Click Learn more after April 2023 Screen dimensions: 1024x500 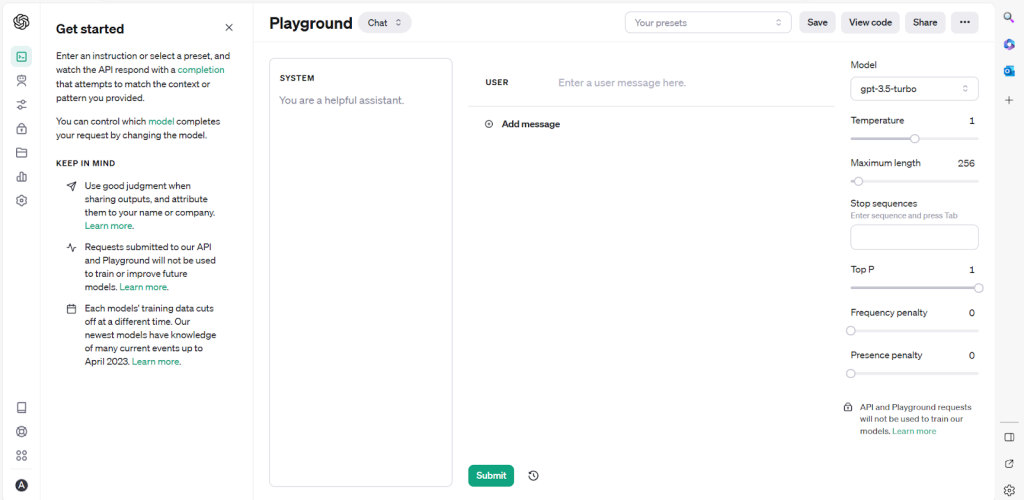156,362
